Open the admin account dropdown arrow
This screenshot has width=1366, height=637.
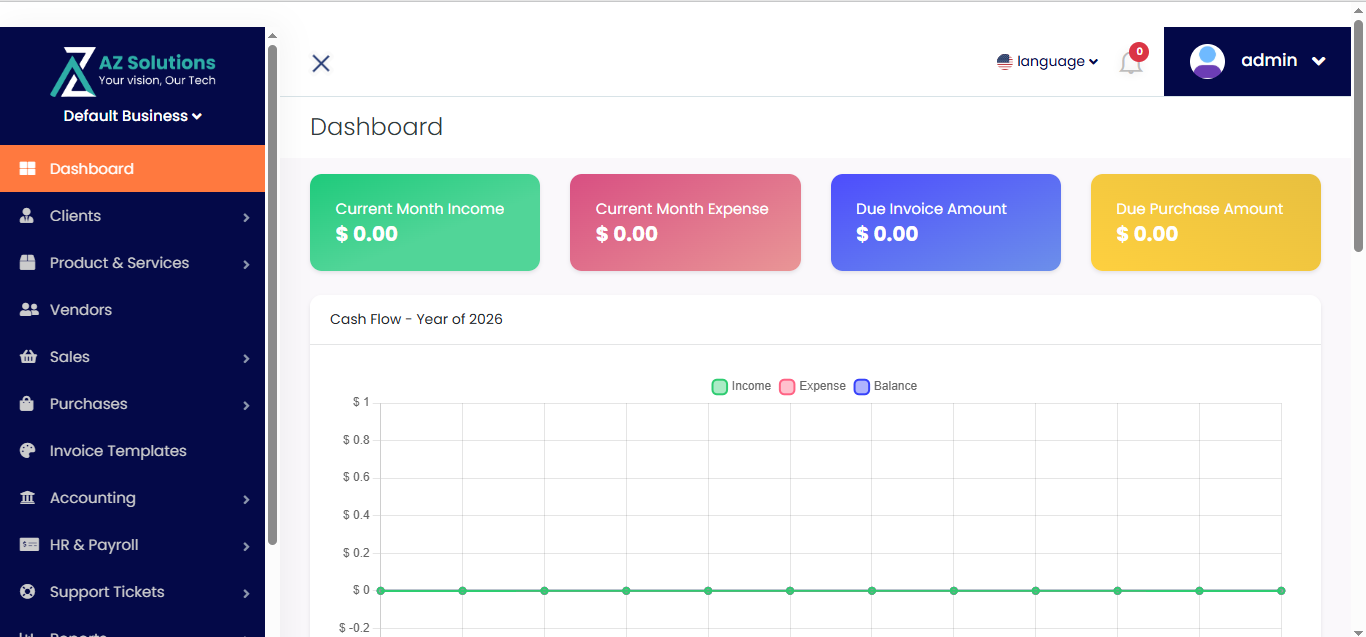pyautogui.click(x=1319, y=61)
